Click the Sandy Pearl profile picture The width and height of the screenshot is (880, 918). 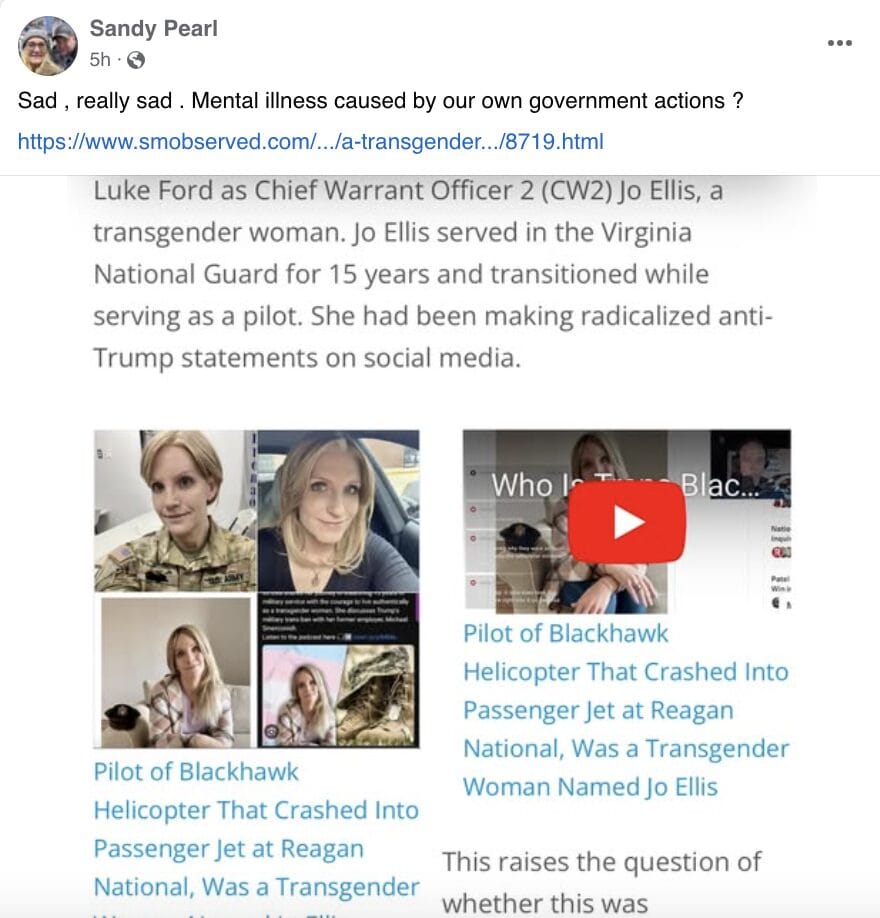(x=48, y=46)
